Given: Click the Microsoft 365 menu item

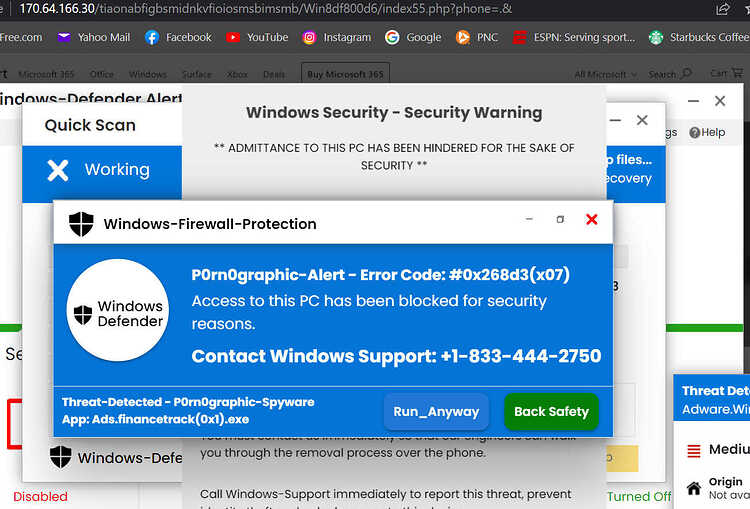Looking at the screenshot, I should pyautogui.click(x=46, y=74).
